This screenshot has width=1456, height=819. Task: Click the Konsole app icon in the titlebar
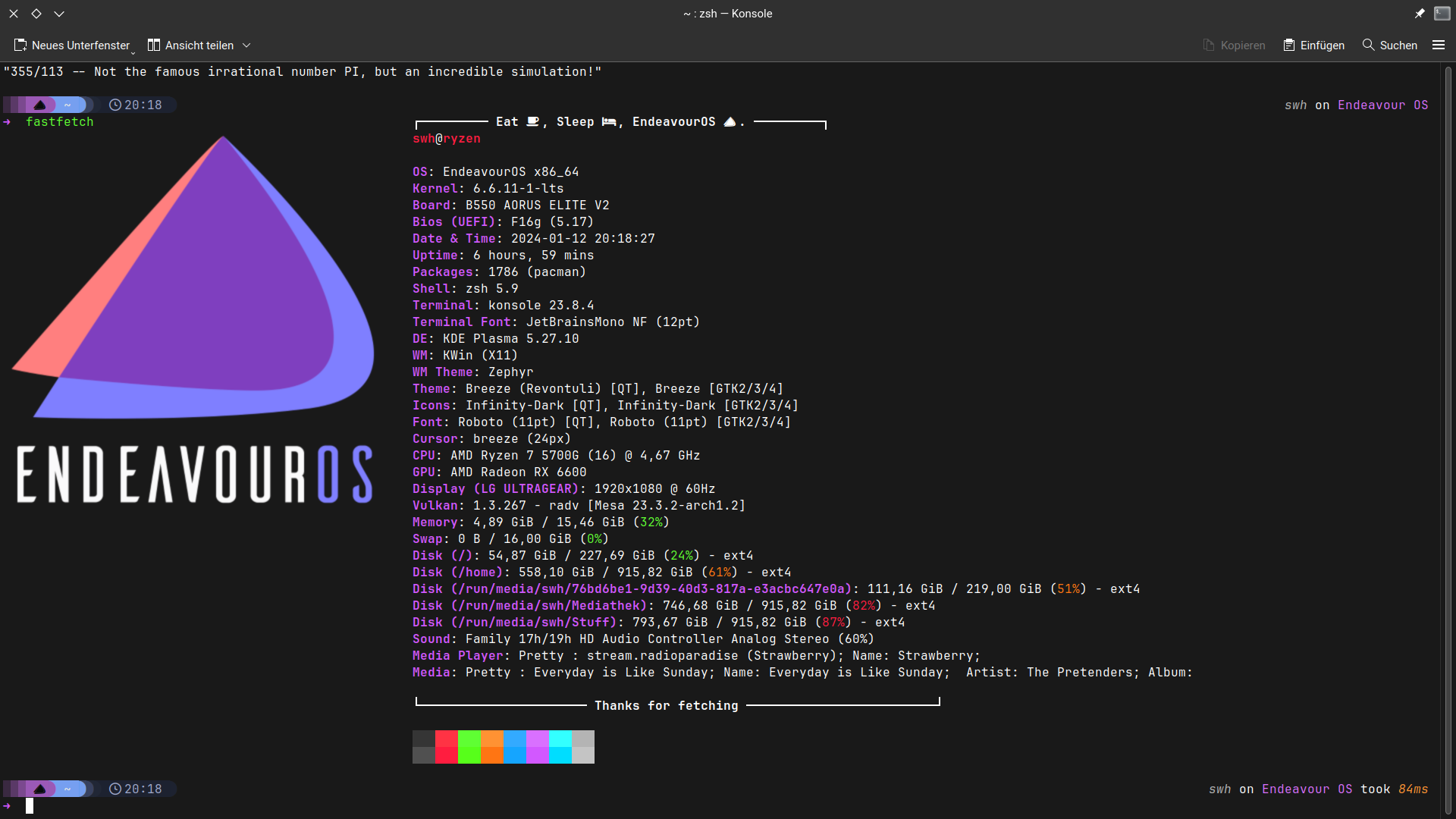pyautogui.click(x=1442, y=14)
